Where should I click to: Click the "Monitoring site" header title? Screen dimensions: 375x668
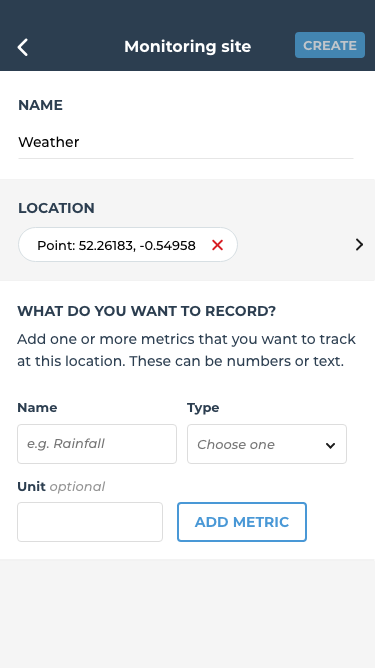[188, 46]
